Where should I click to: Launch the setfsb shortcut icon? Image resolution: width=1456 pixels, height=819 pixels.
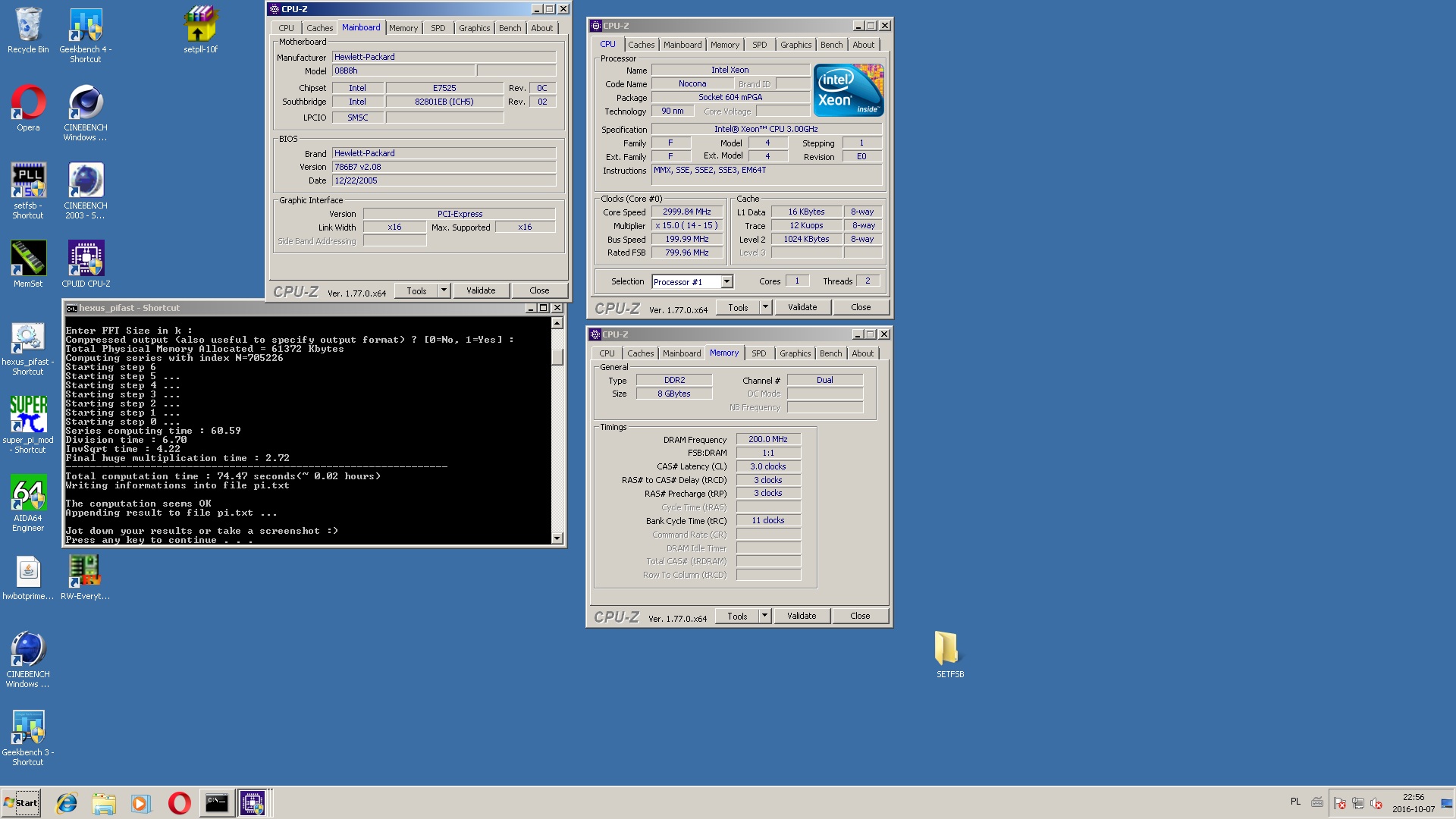[x=28, y=191]
